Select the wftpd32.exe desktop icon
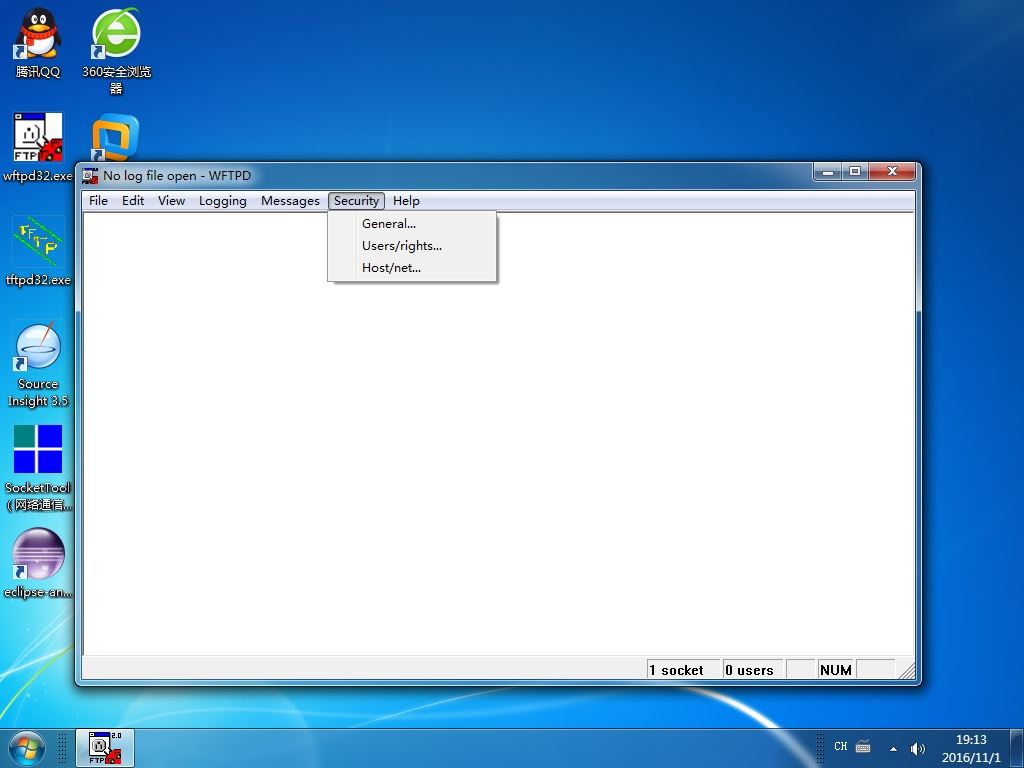This screenshot has height=768, width=1024. click(x=38, y=147)
